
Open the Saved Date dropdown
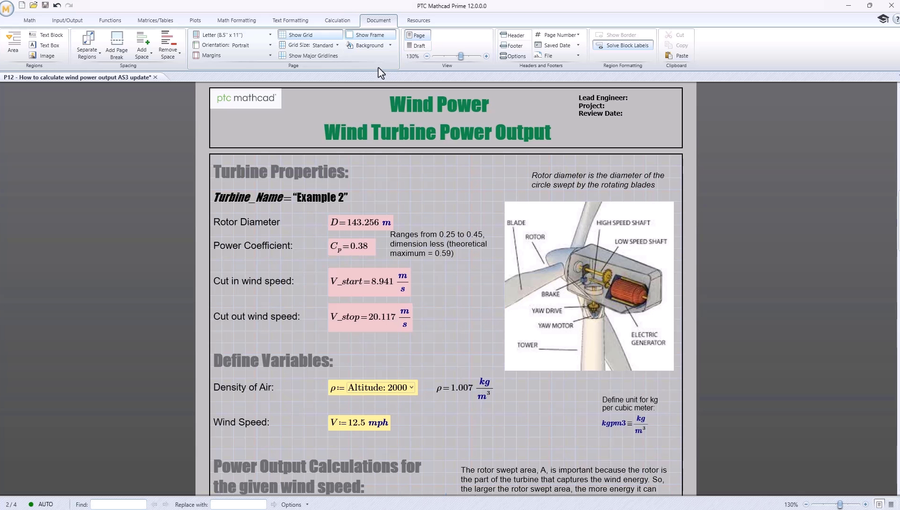(x=557, y=45)
